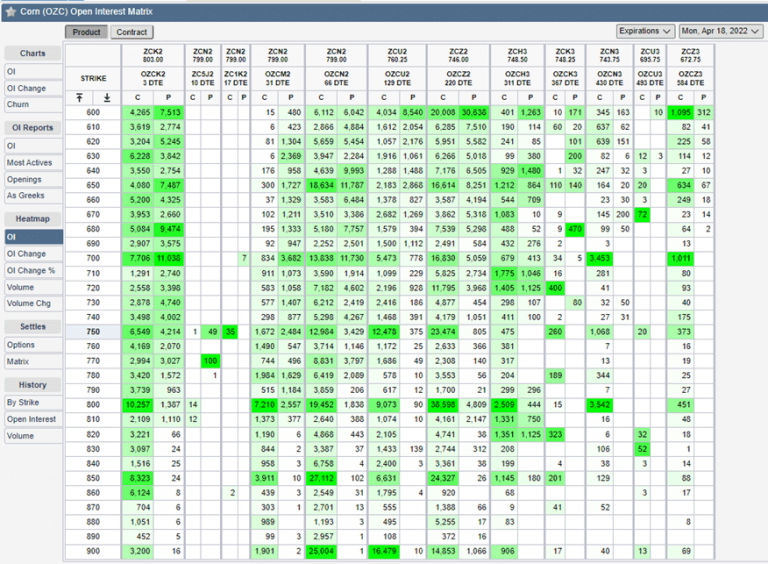Open Volume Chg heatmap
The height and width of the screenshot is (564, 768).
(x=34, y=303)
